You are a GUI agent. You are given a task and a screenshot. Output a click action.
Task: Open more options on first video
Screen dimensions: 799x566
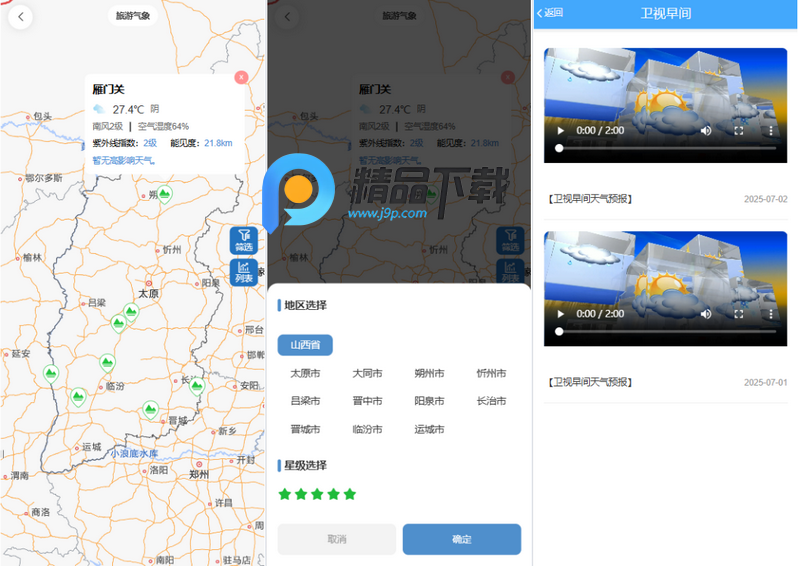coord(770,130)
